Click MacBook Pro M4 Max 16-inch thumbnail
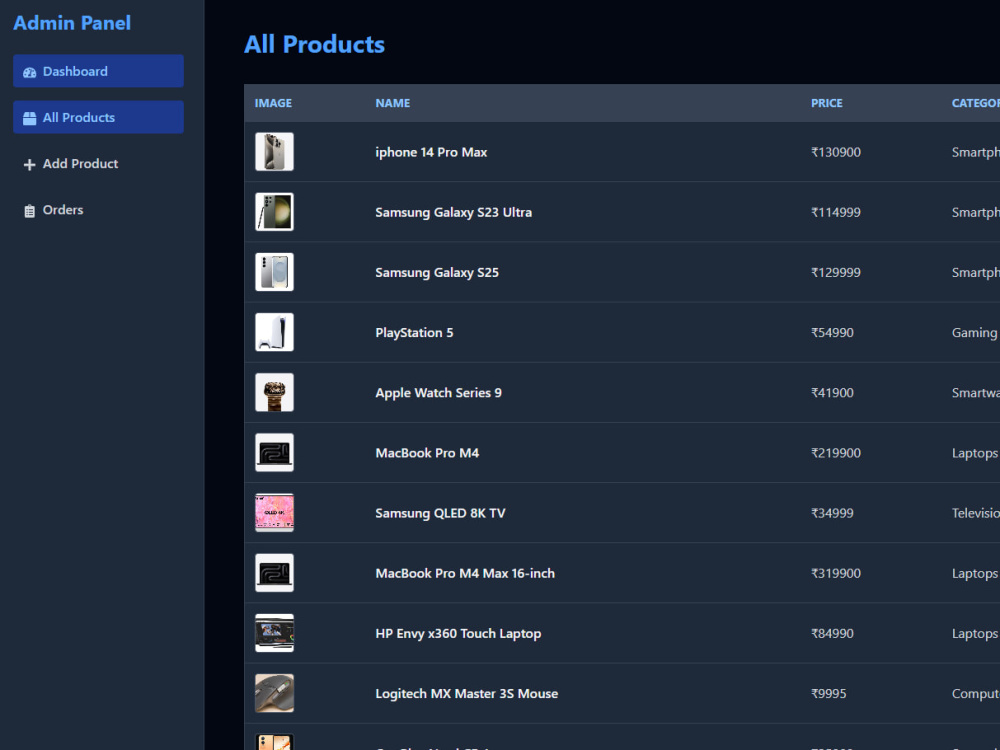 point(274,573)
